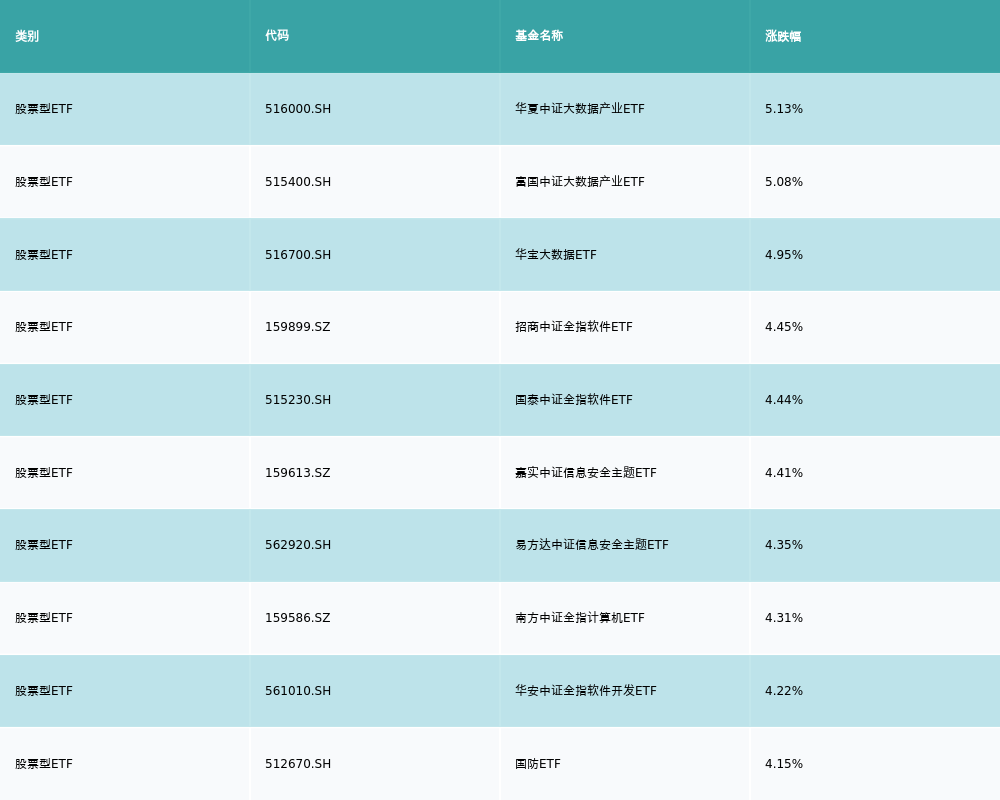Select fund code 515230.SH
Image resolution: width=1000 pixels, height=800 pixels.
(x=298, y=400)
